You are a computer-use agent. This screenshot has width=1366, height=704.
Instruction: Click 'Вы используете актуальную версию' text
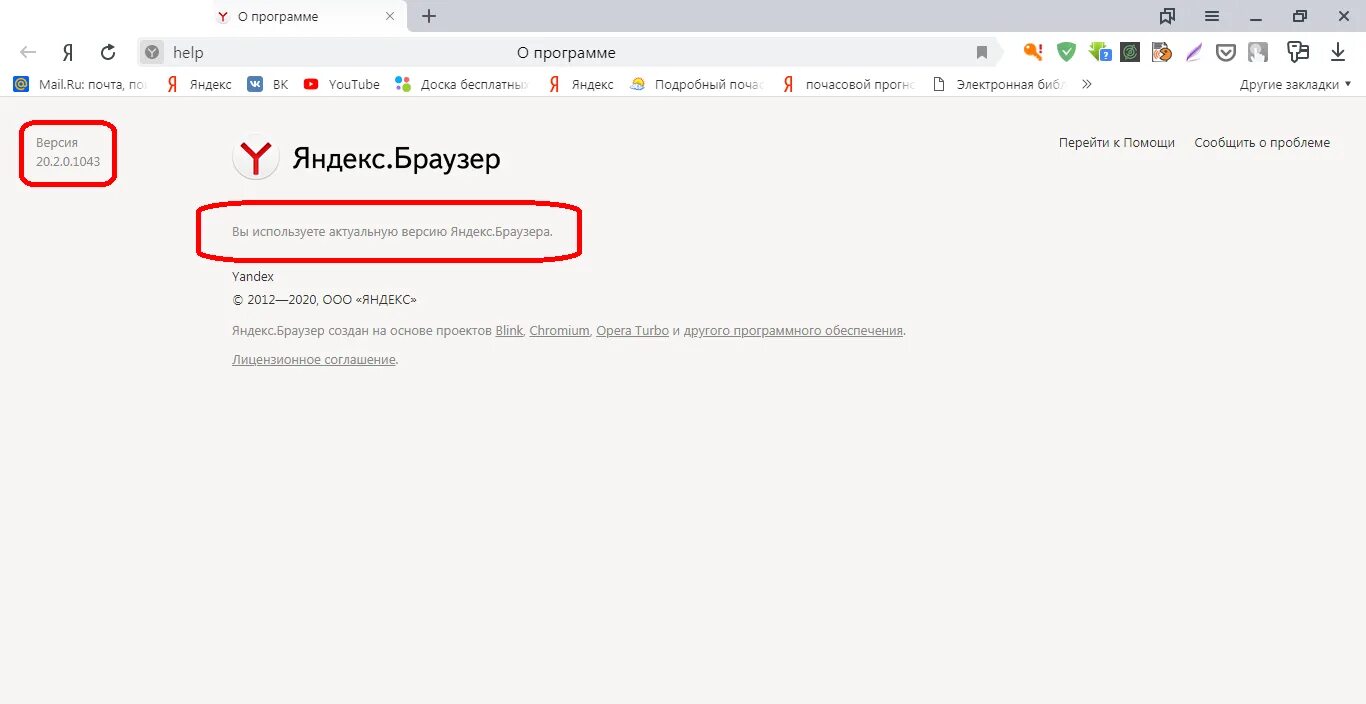(x=392, y=231)
